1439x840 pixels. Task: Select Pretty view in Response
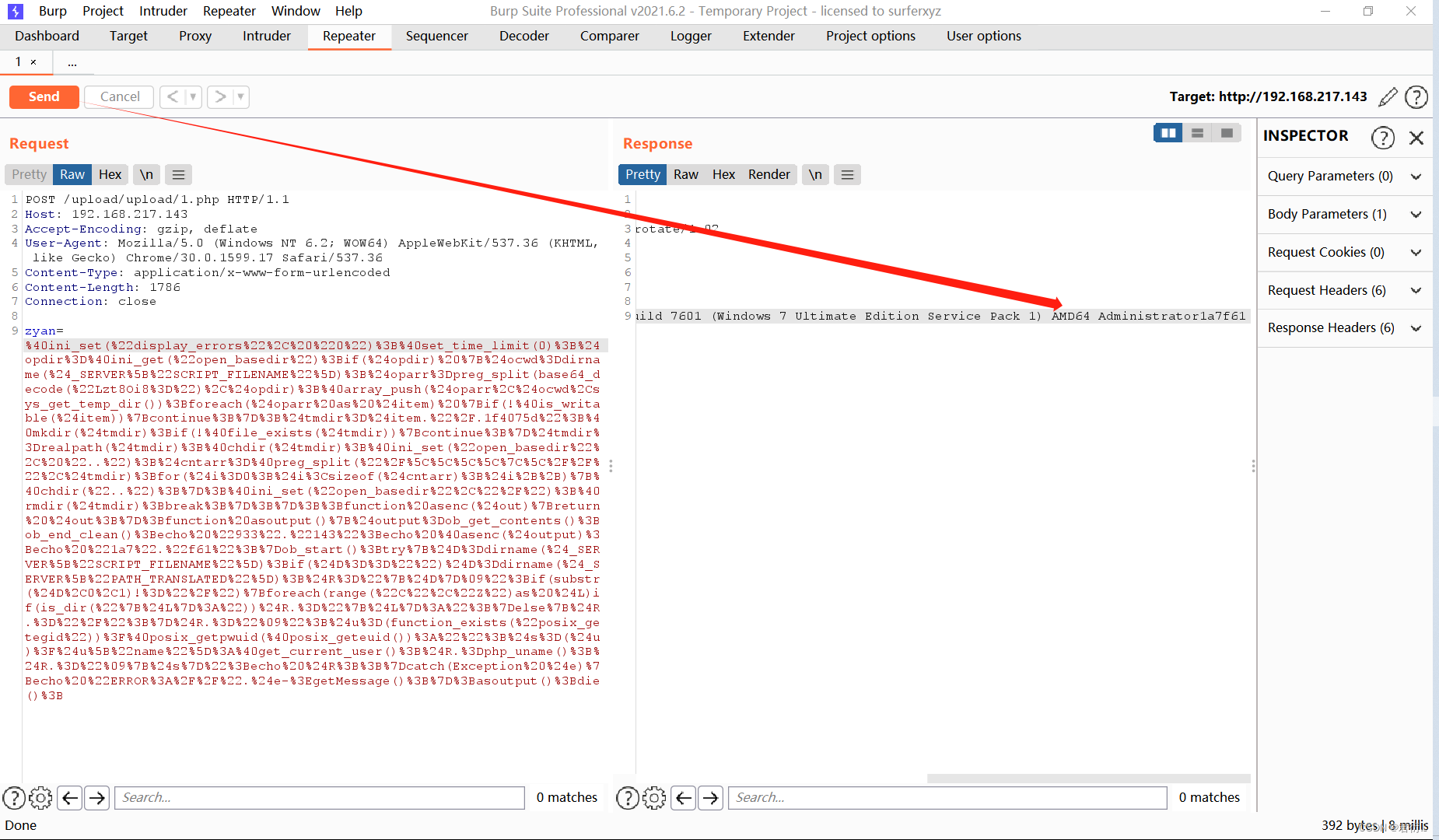tap(642, 174)
